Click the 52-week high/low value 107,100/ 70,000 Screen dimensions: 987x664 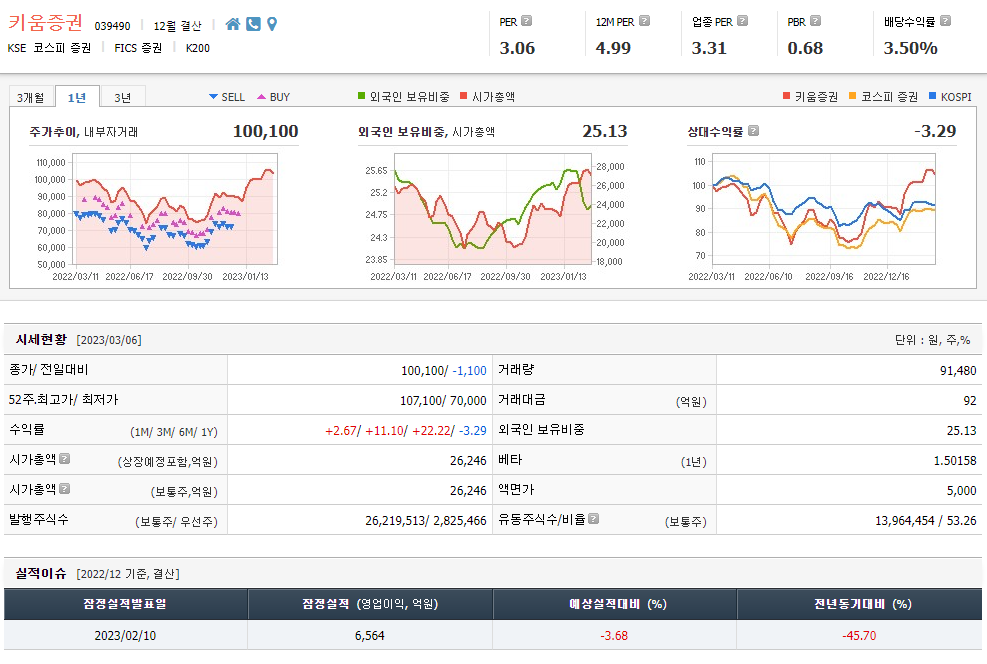[443, 400]
